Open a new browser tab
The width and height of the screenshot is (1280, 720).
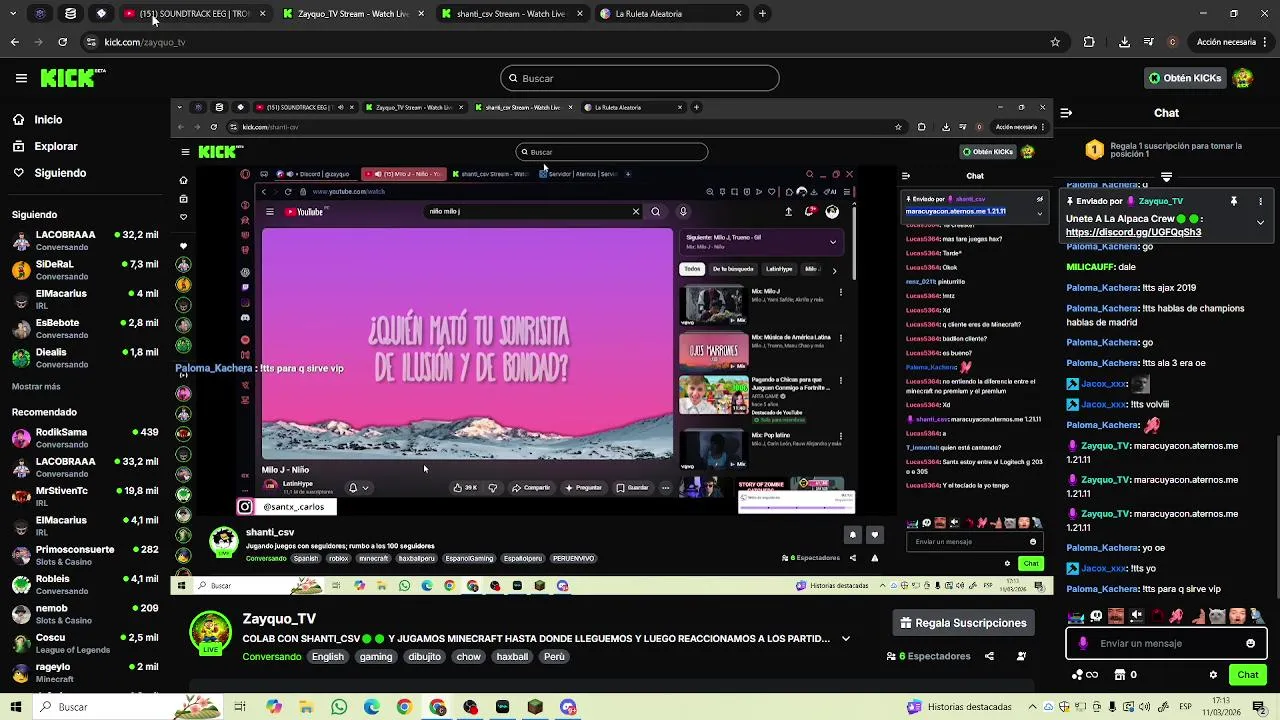763,14
